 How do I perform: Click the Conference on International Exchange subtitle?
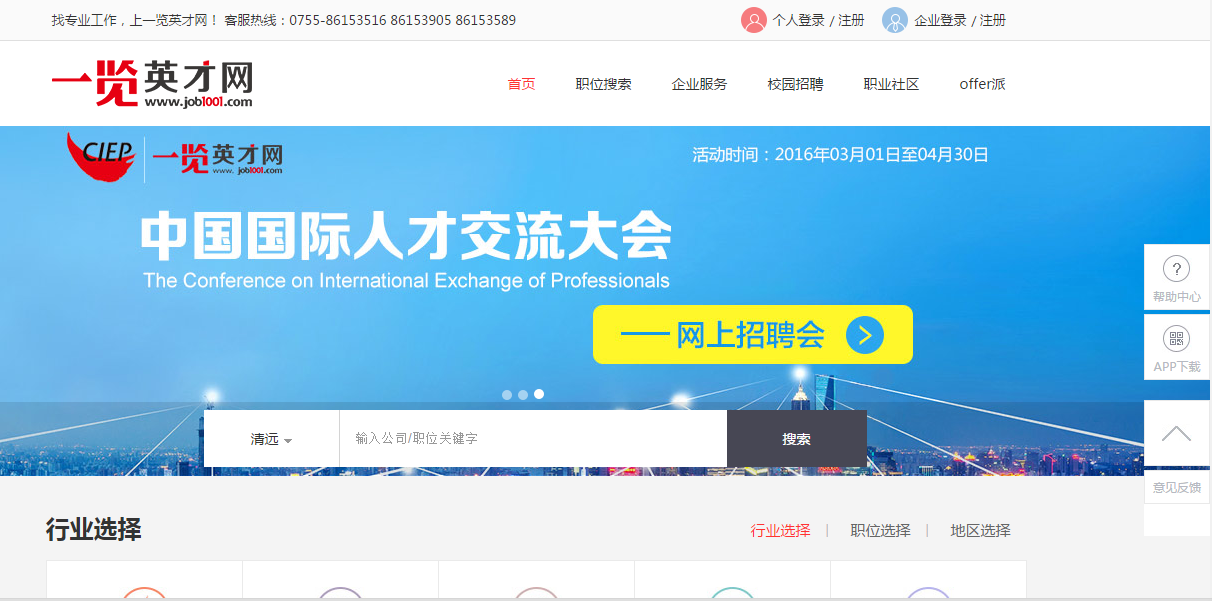(406, 281)
